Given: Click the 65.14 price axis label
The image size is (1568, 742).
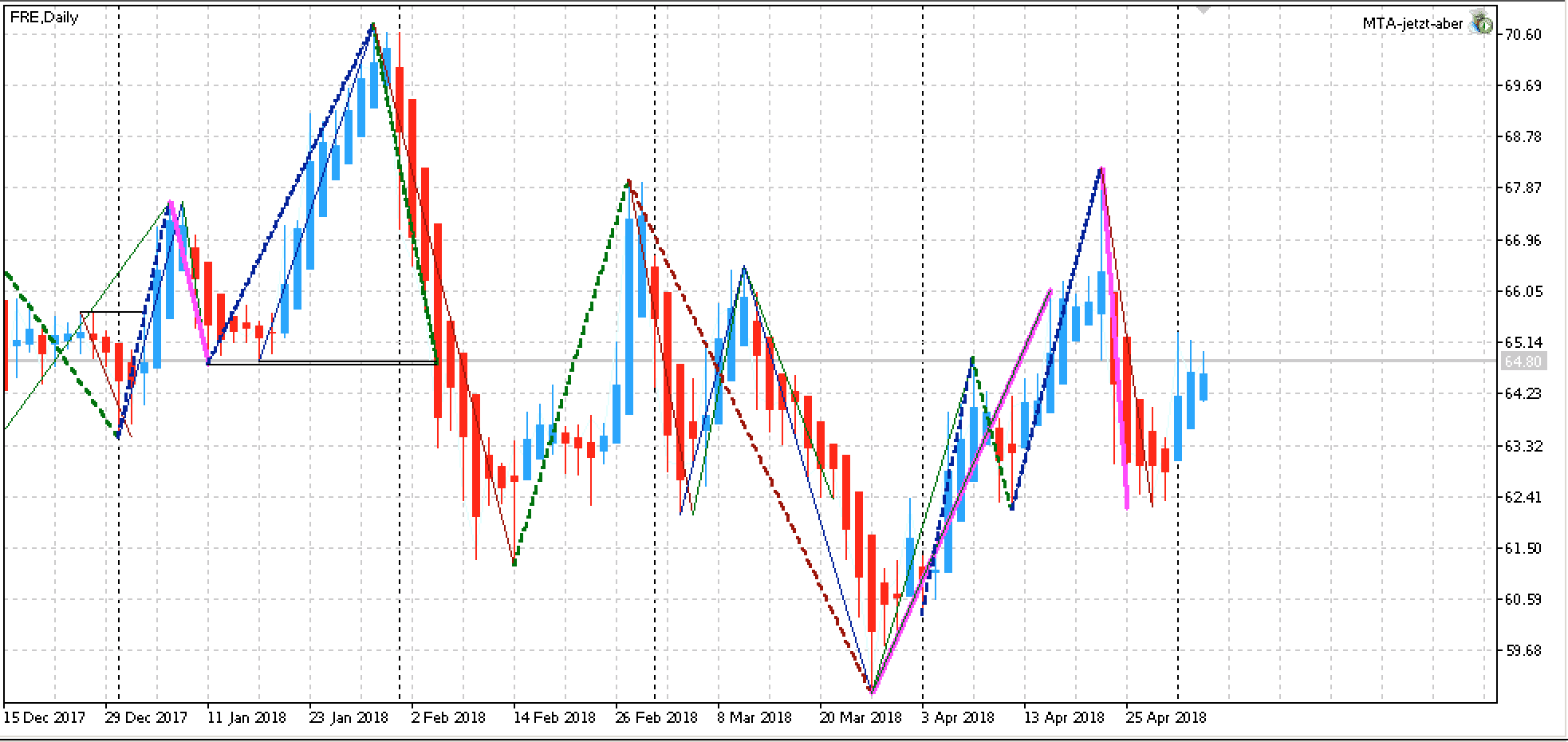Looking at the screenshot, I should [1523, 342].
